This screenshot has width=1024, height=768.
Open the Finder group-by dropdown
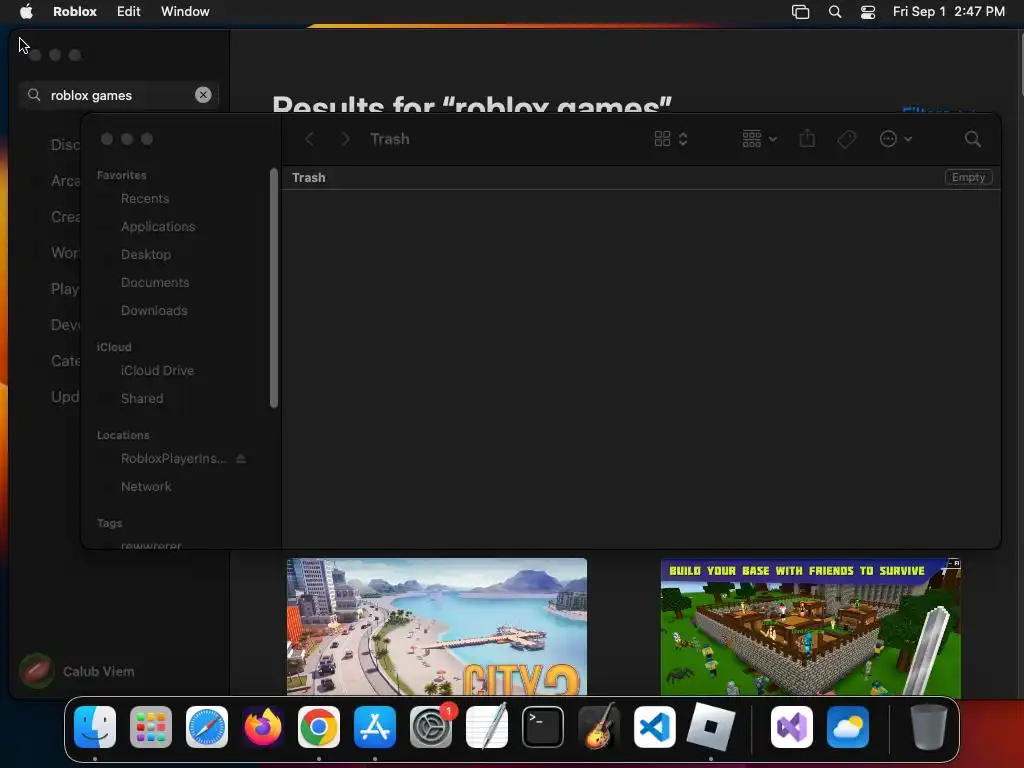coord(760,139)
